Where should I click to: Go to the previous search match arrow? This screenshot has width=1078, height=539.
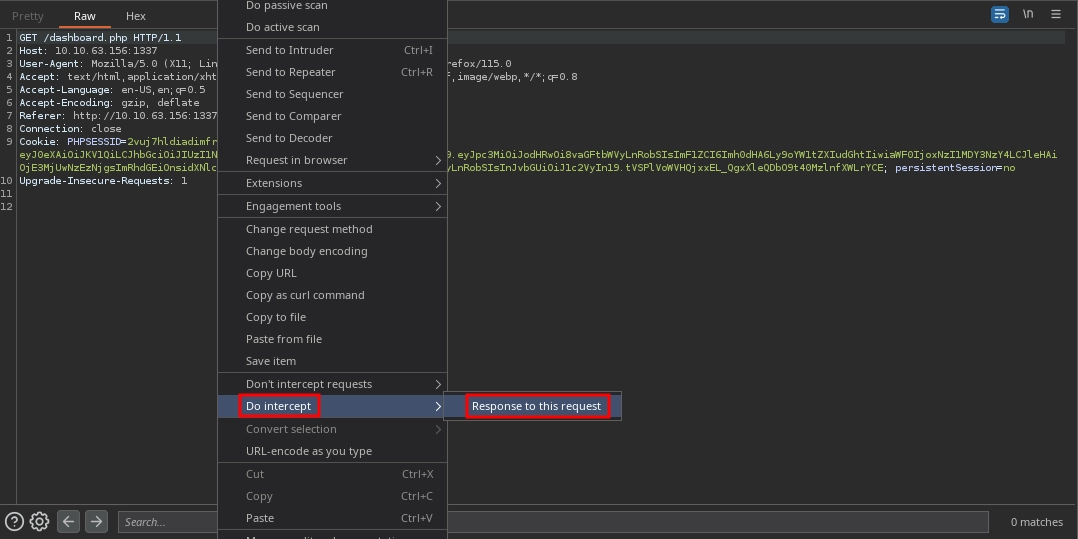click(68, 521)
